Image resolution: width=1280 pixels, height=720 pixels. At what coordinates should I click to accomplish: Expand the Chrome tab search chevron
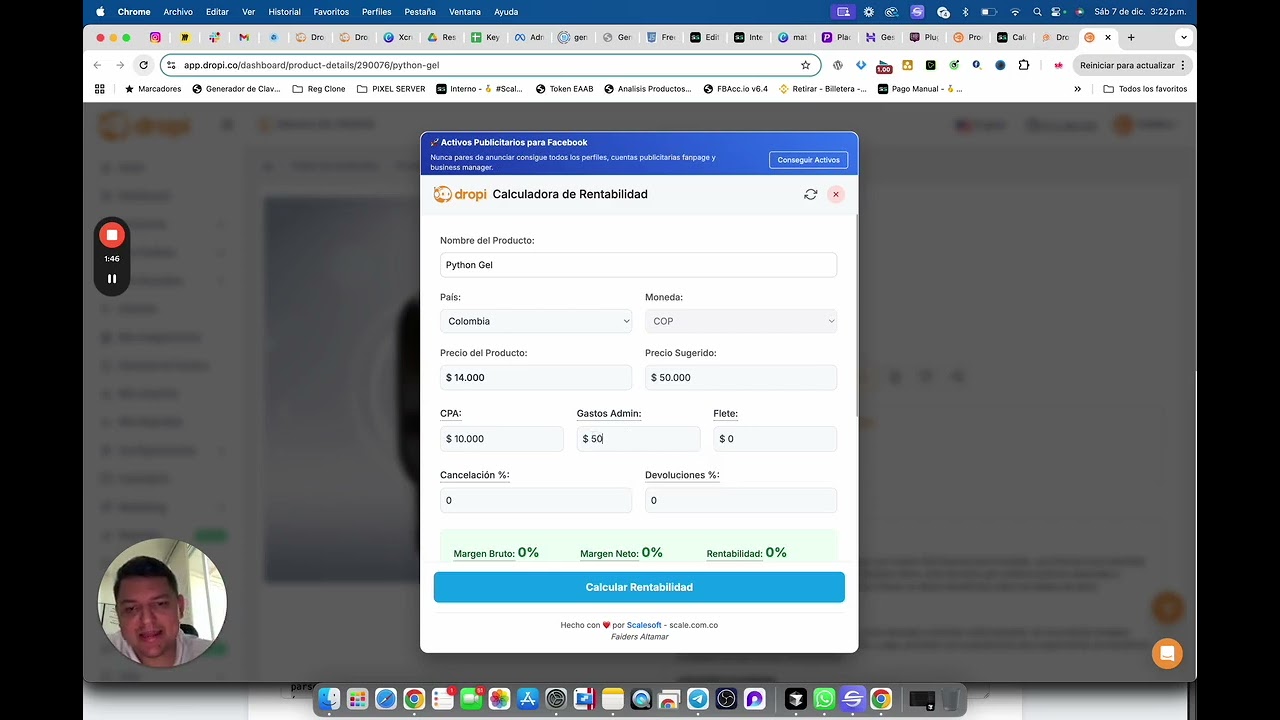click(x=1184, y=37)
